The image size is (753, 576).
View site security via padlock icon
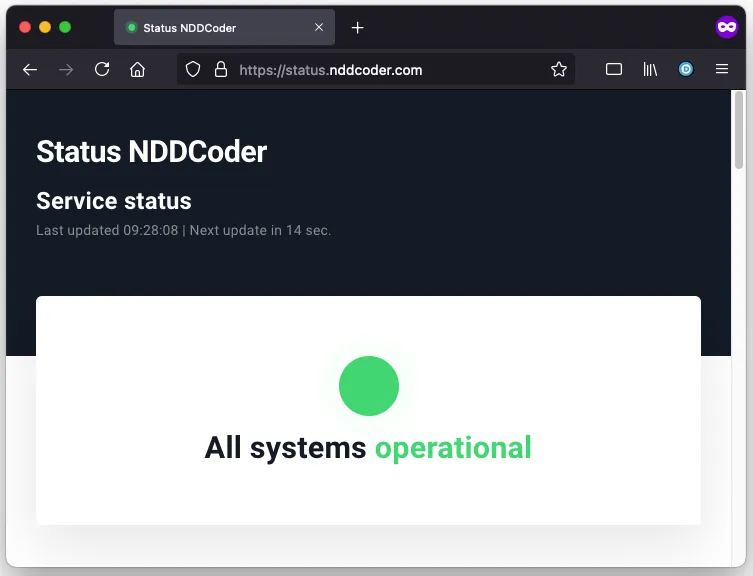221,70
